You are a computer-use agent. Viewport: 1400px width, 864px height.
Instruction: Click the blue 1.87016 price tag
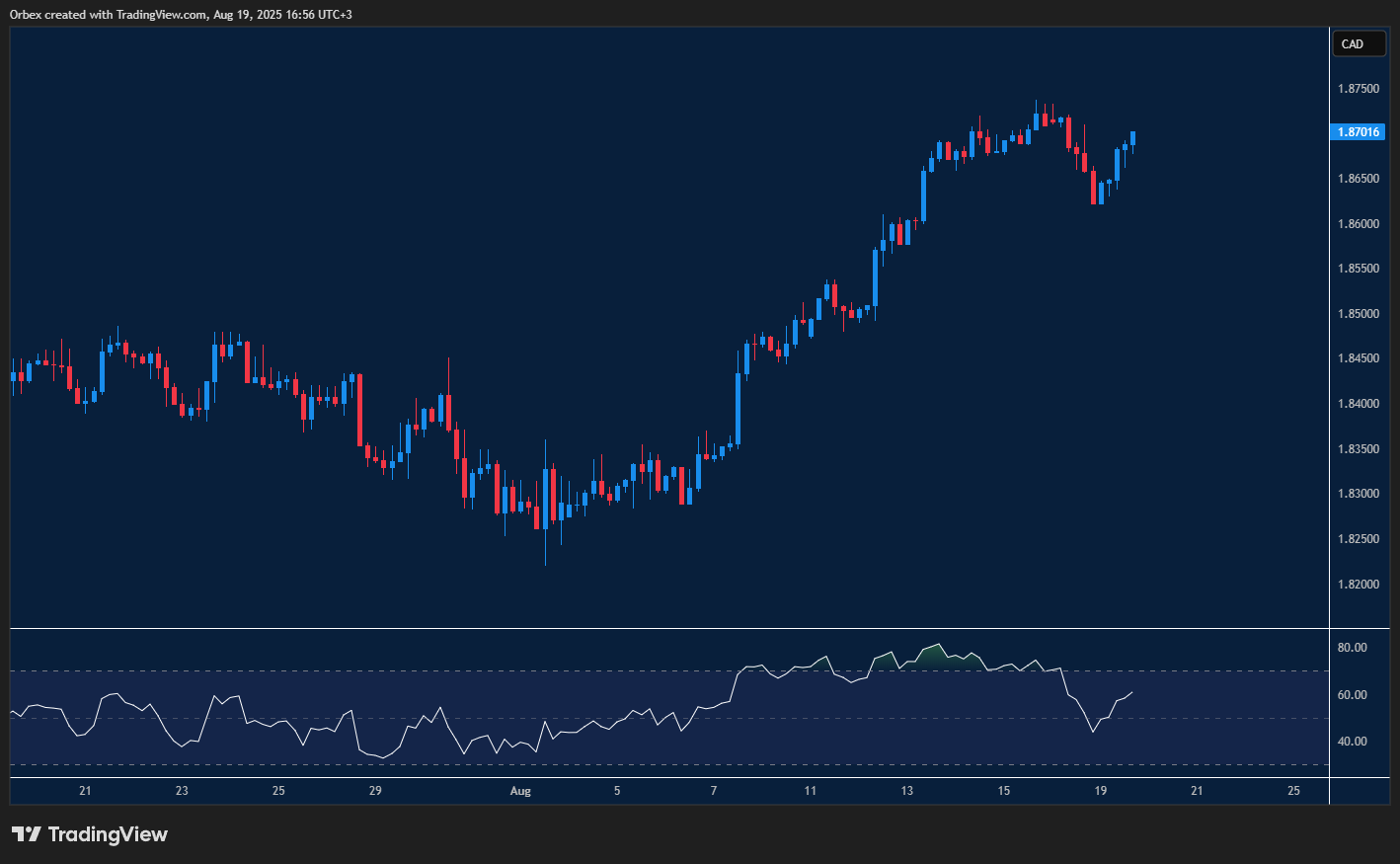click(x=1360, y=131)
